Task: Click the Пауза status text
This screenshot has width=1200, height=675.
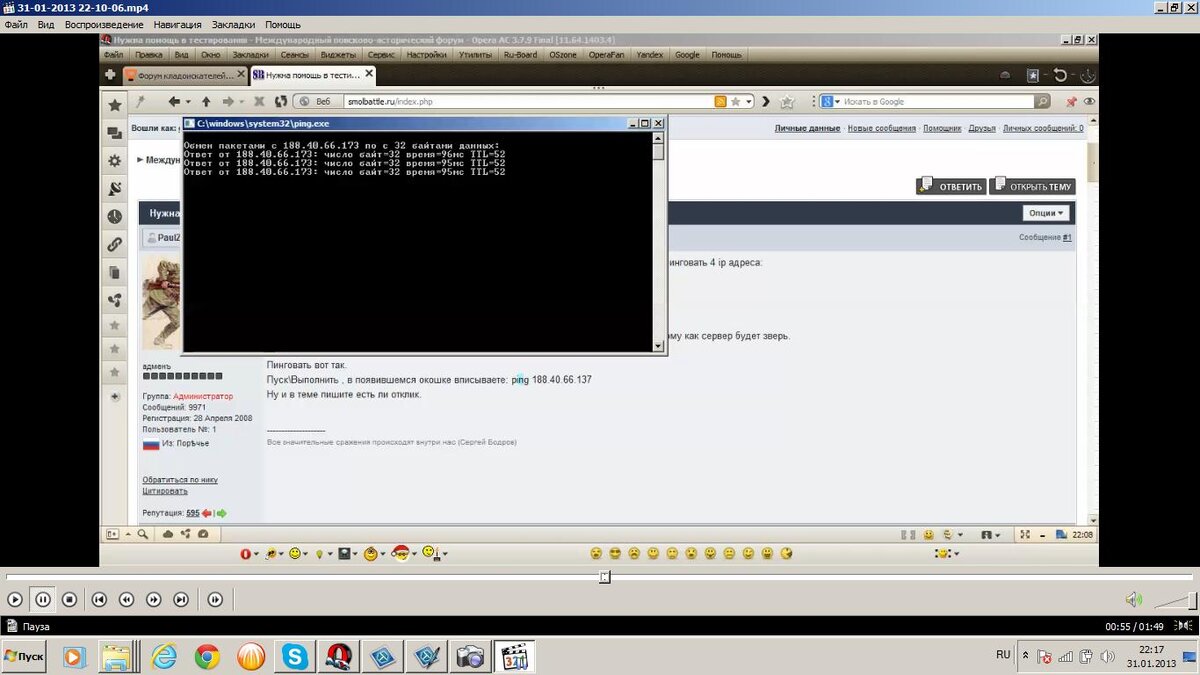Action: [x=36, y=627]
